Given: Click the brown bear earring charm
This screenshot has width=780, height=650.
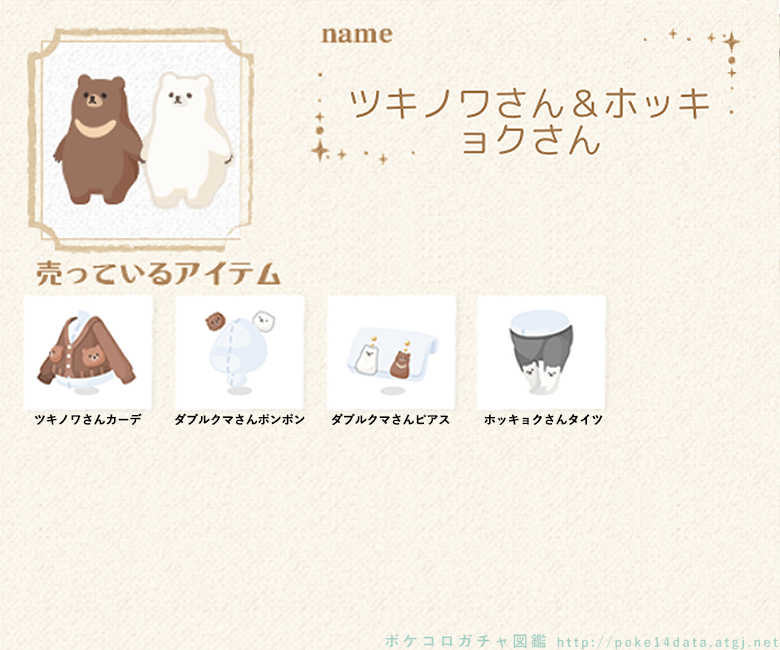Looking at the screenshot, I should coord(400,363).
